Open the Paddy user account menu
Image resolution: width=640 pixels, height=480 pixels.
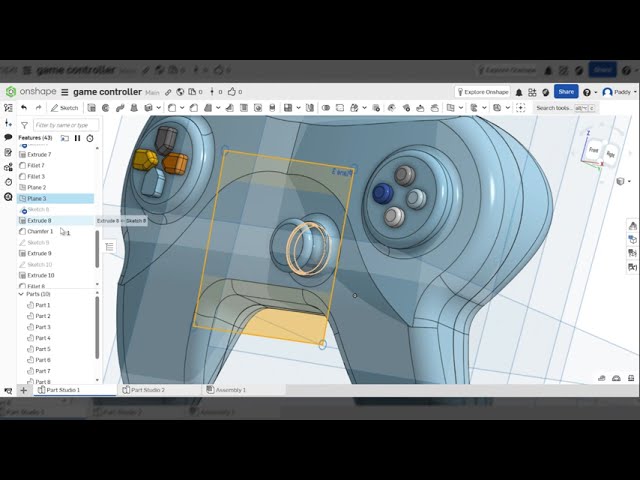click(619, 92)
